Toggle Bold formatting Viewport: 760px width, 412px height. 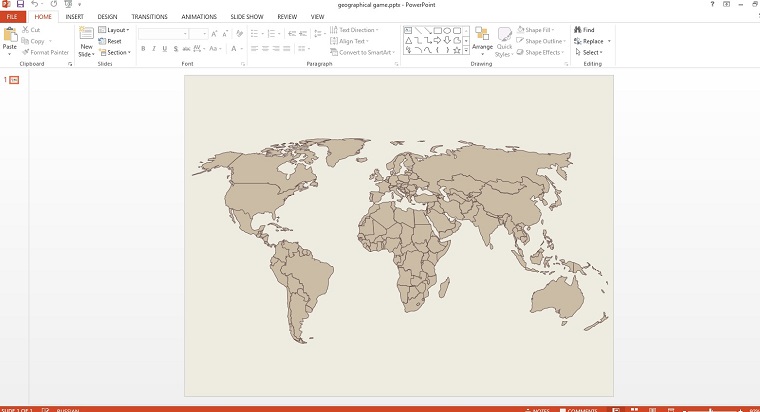coord(143,48)
